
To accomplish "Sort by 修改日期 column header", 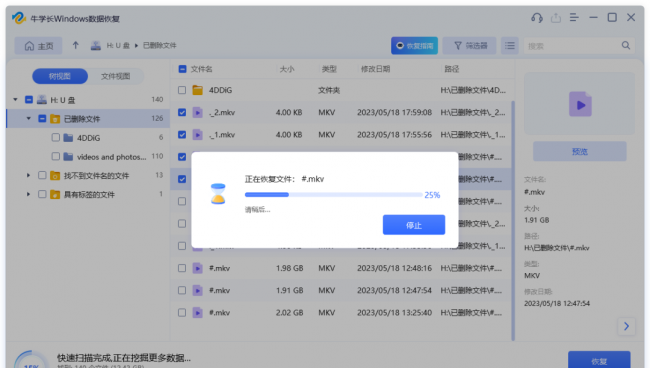I will click(375, 69).
